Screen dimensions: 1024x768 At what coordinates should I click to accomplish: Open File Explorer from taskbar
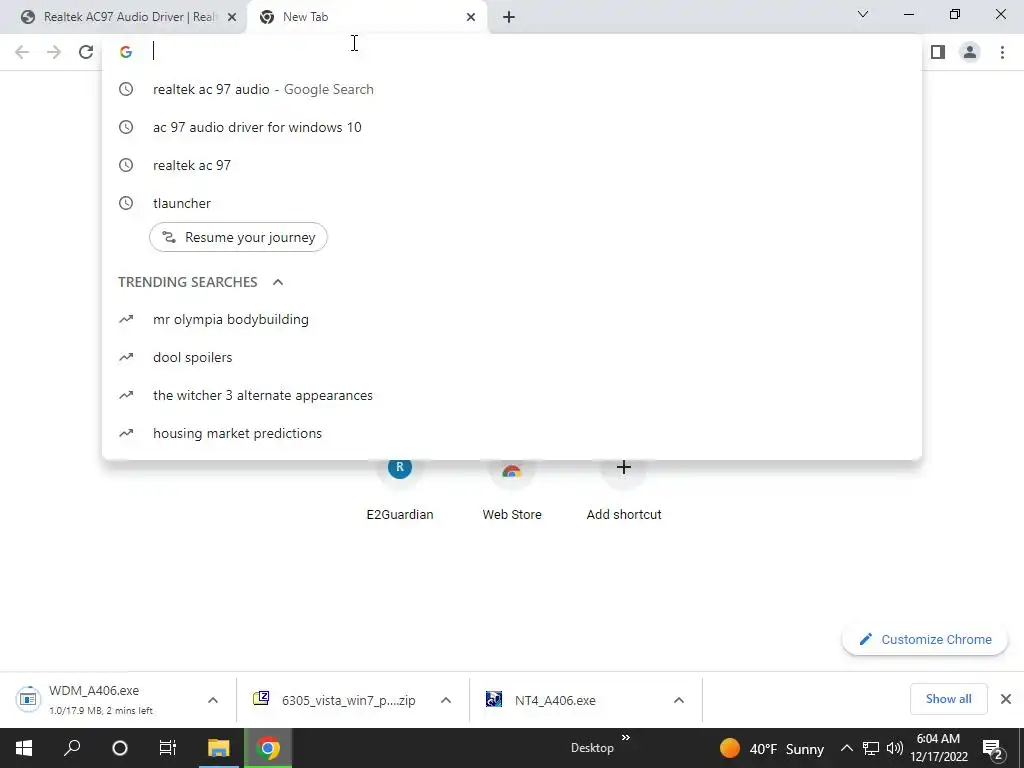tap(219, 748)
